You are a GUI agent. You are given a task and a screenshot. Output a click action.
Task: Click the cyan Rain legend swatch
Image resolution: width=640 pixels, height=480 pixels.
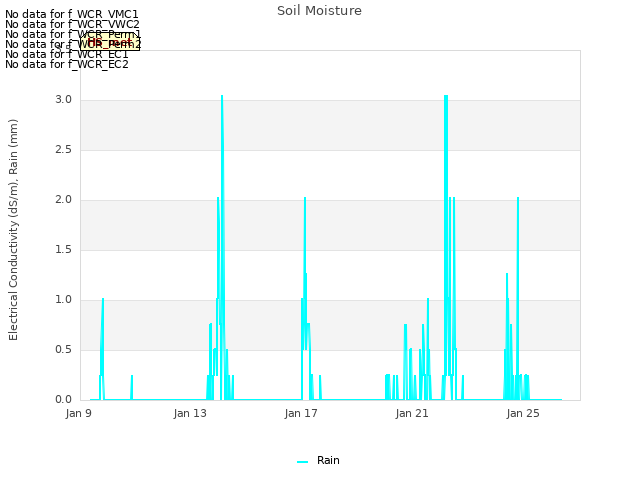[302, 462]
